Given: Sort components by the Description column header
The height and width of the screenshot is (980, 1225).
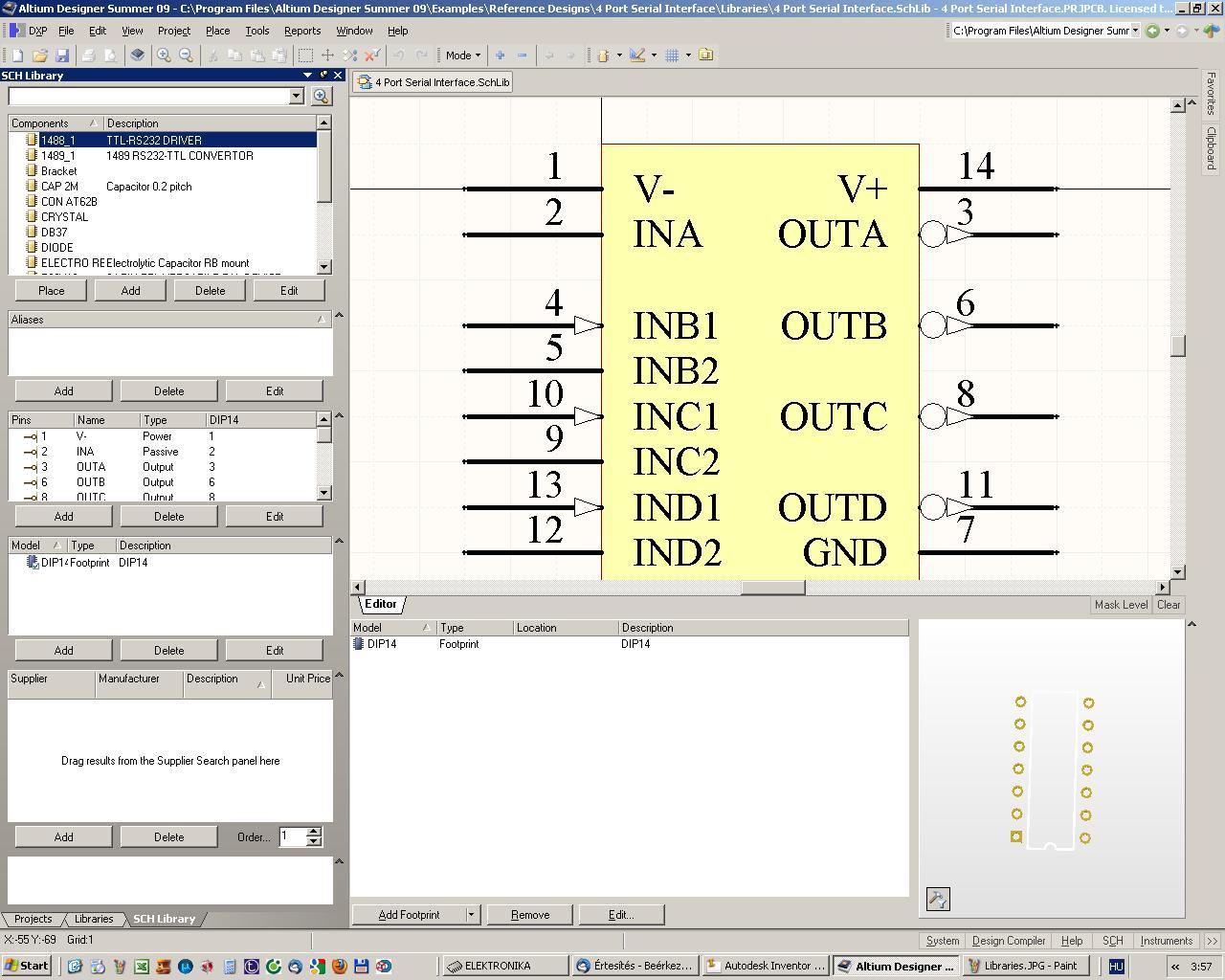Looking at the screenshot, I should 209,123.
